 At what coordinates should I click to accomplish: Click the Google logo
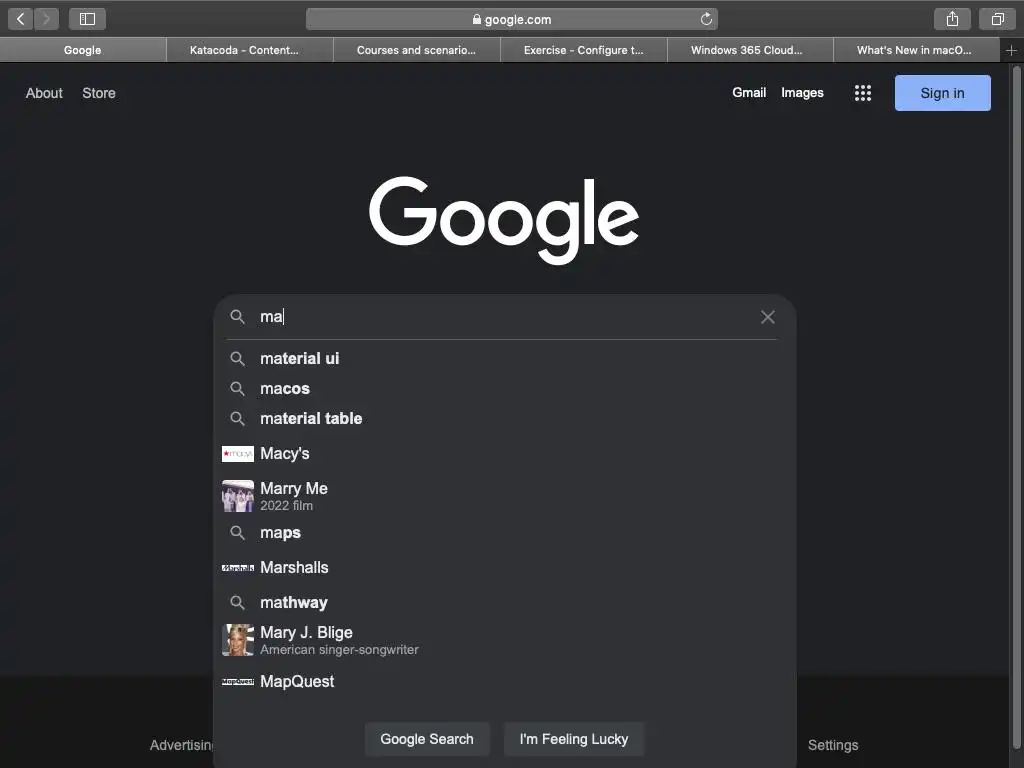(x=504, y=219)
